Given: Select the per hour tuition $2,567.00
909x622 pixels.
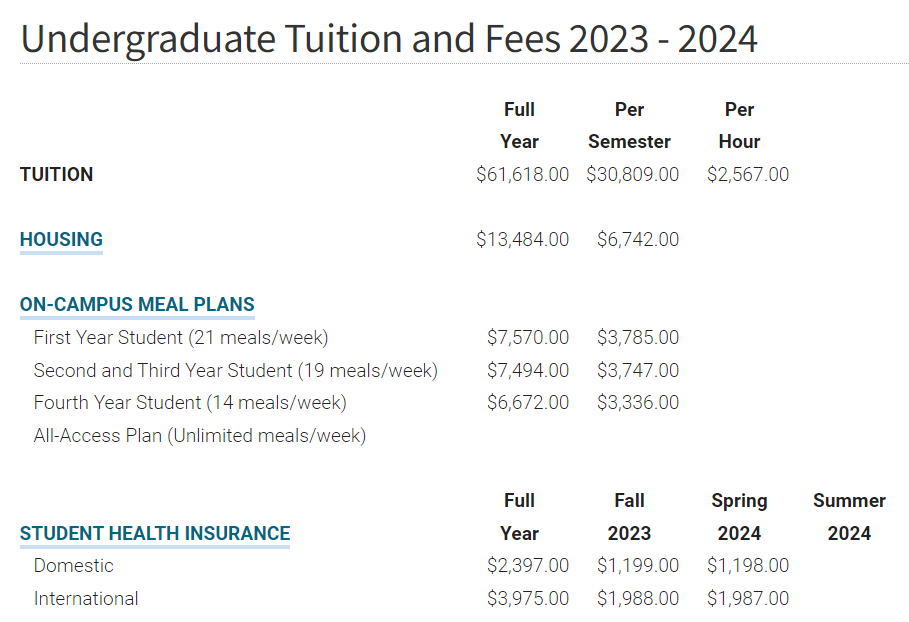Looking at the screenshot, I should (748, 174).
